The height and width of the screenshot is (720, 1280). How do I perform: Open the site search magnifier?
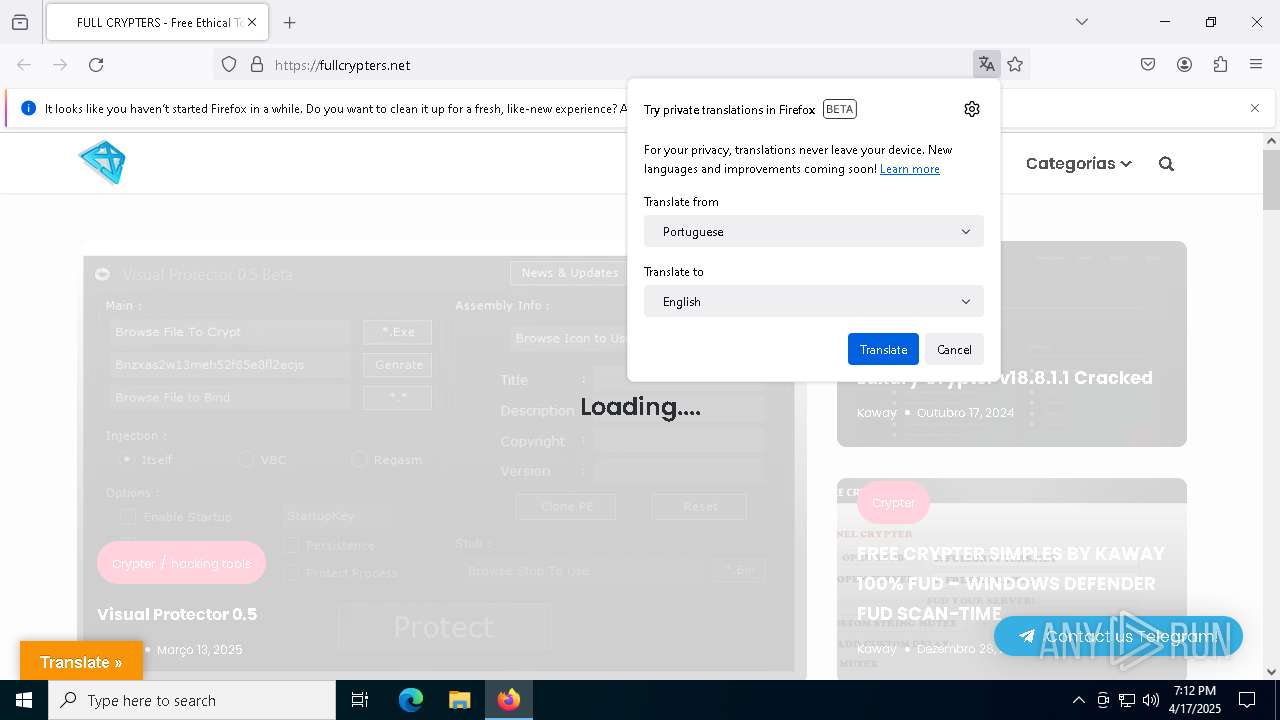tap(1166, 164)
